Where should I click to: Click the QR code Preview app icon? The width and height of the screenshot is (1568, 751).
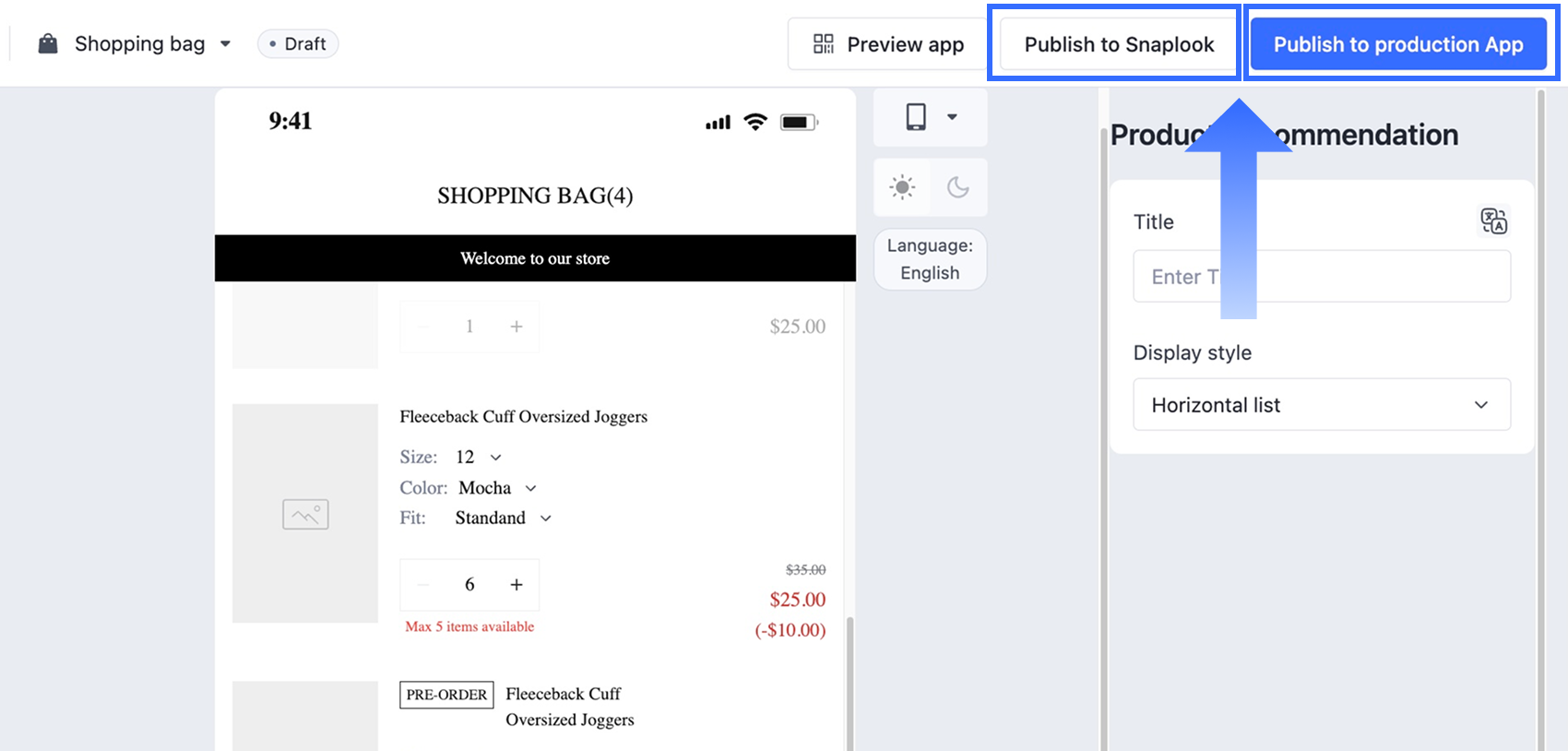click(824, 43)
